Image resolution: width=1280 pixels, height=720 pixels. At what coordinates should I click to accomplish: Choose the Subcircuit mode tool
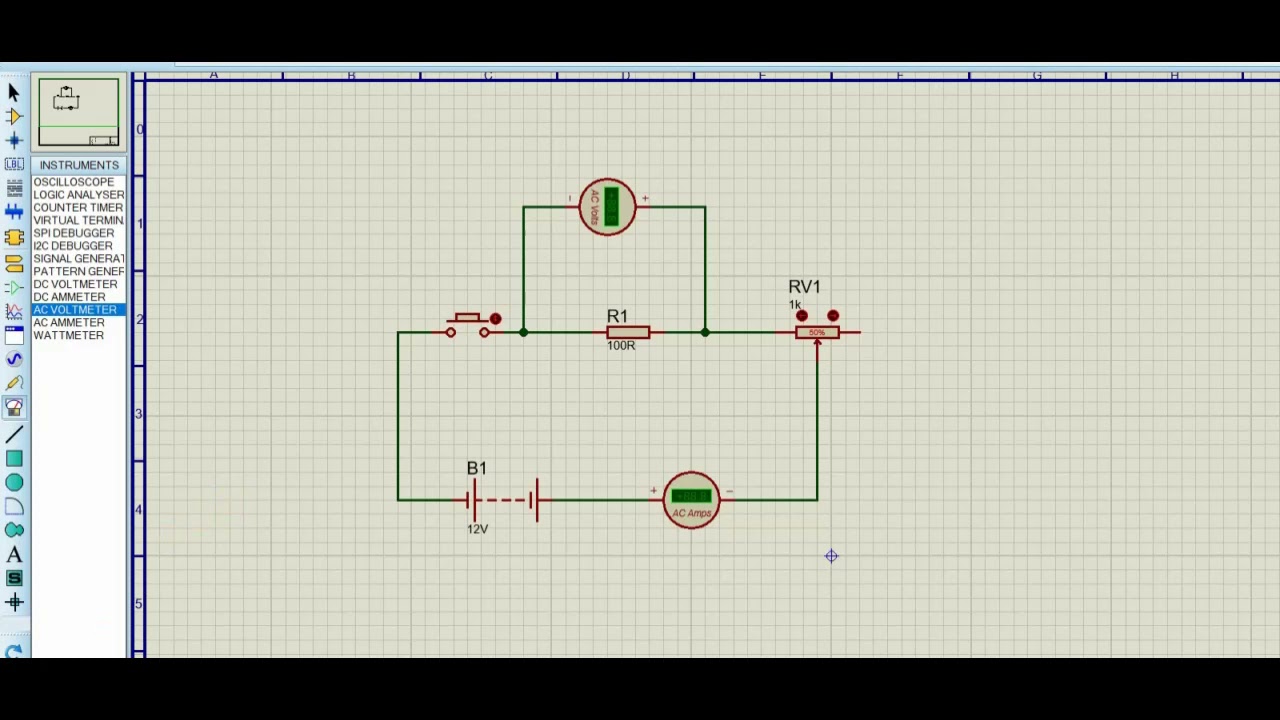tap(14, 237)
